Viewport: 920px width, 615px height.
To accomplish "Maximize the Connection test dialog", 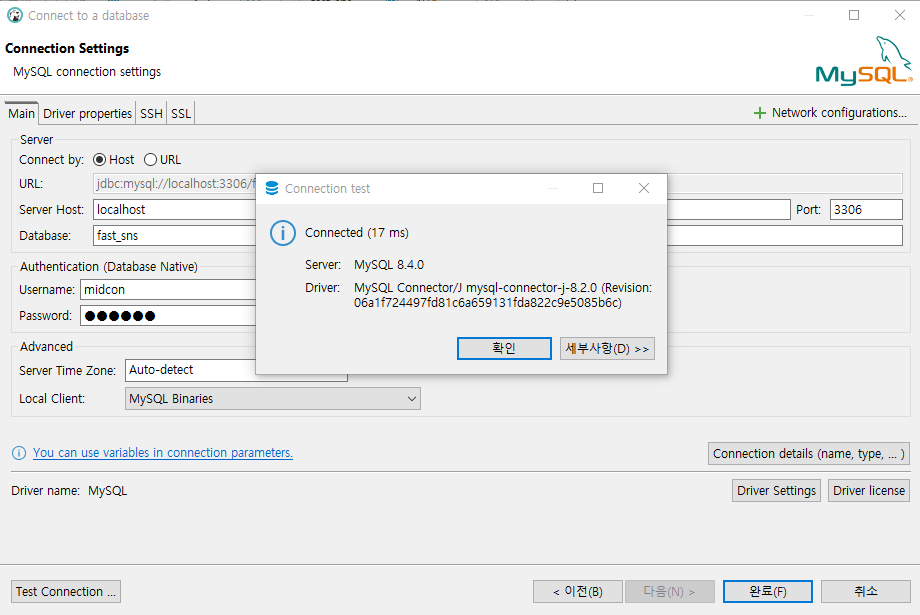I will pos(598,188).
